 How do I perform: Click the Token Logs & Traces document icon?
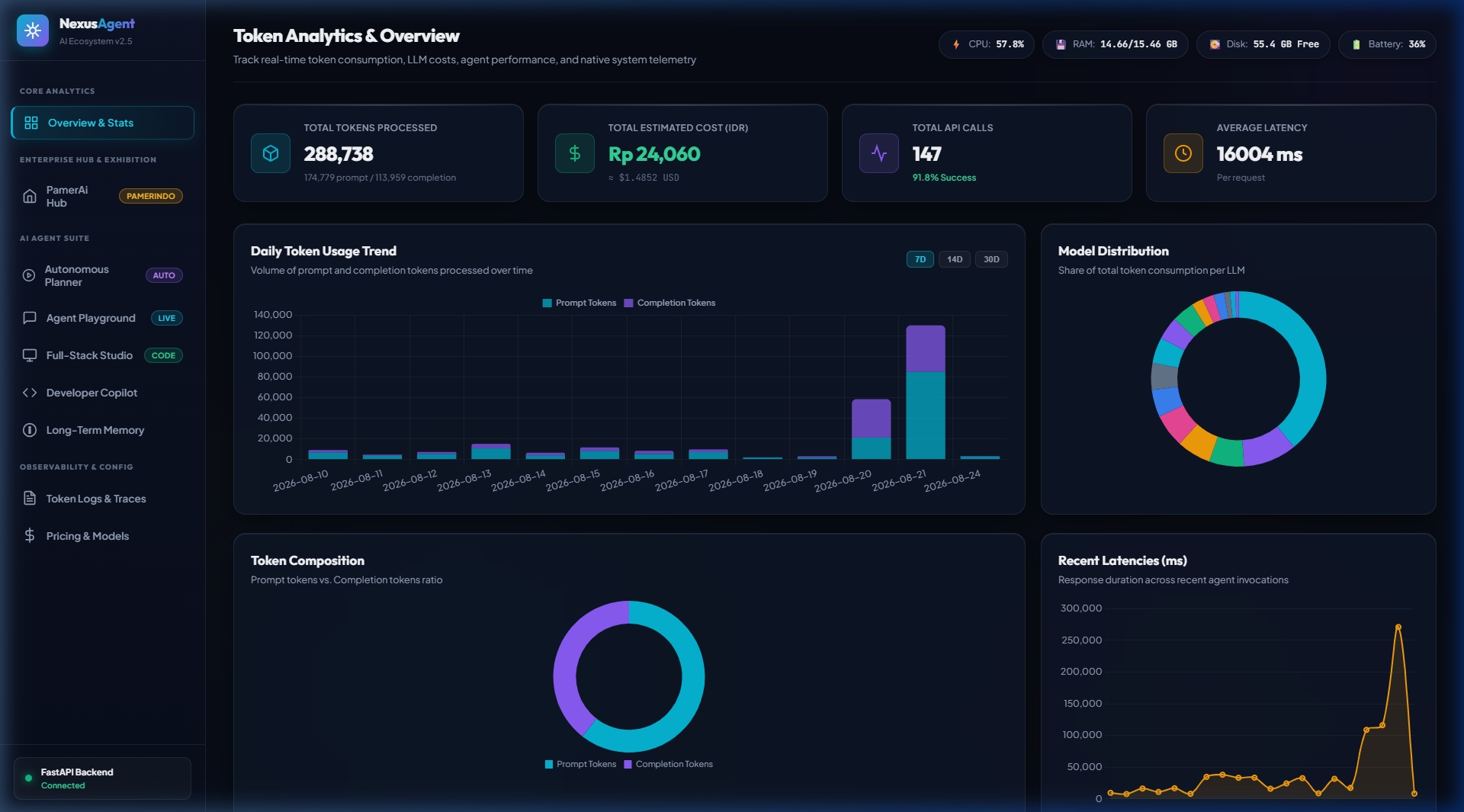click(30, 499)
